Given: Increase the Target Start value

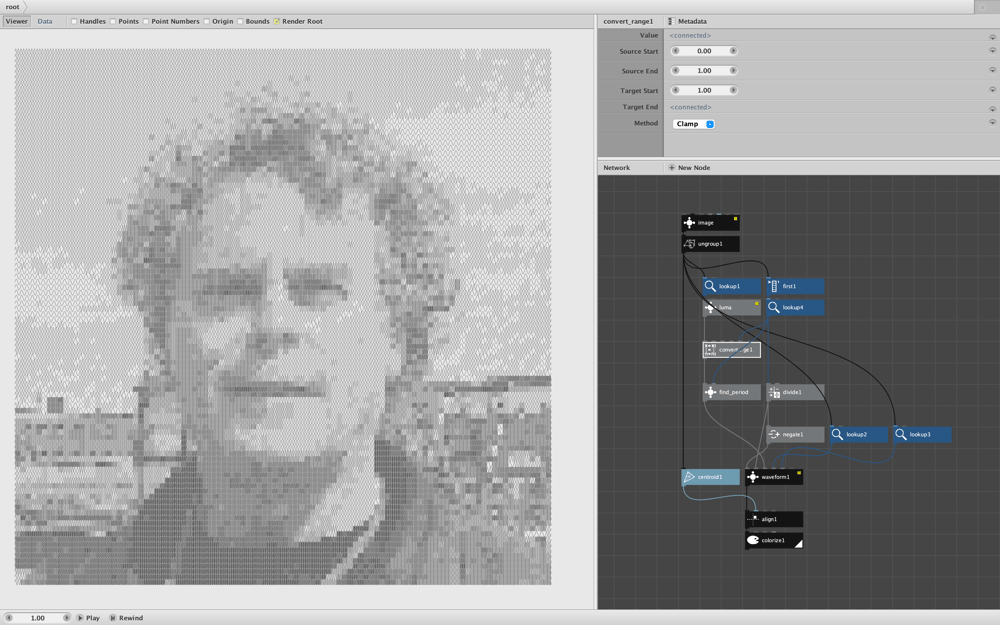Looking at the screenshot, I should coord(733,90).
